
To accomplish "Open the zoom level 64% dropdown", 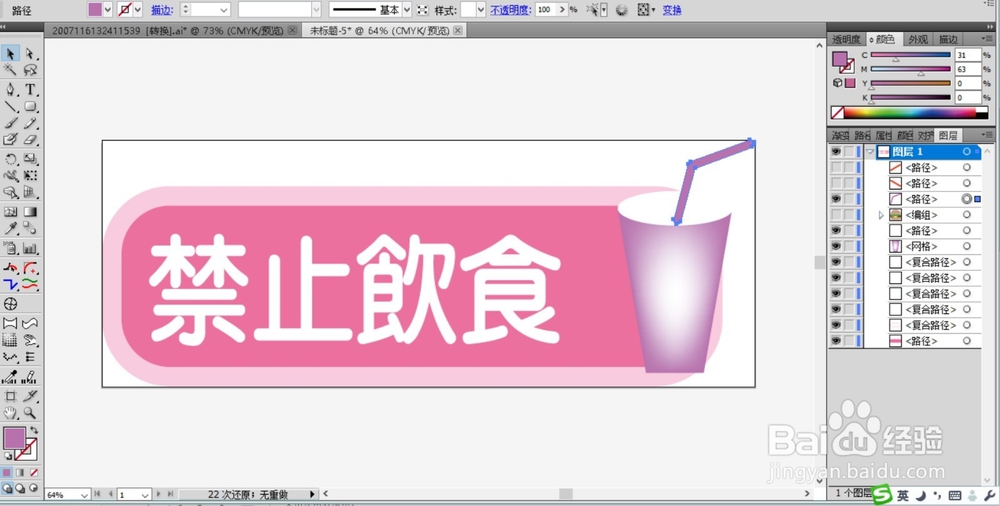I will 85,495.
